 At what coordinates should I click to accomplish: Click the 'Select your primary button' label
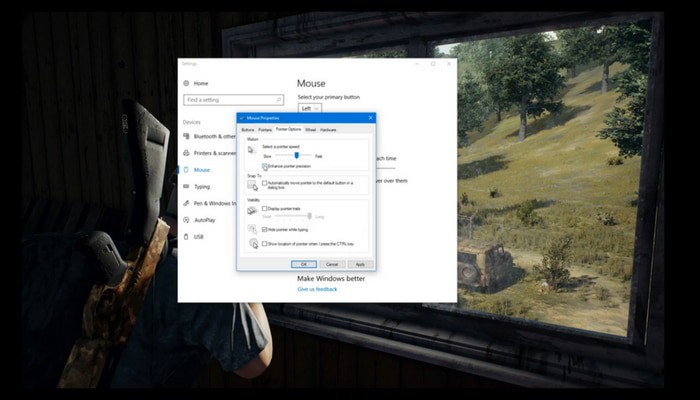pos(329,97)
